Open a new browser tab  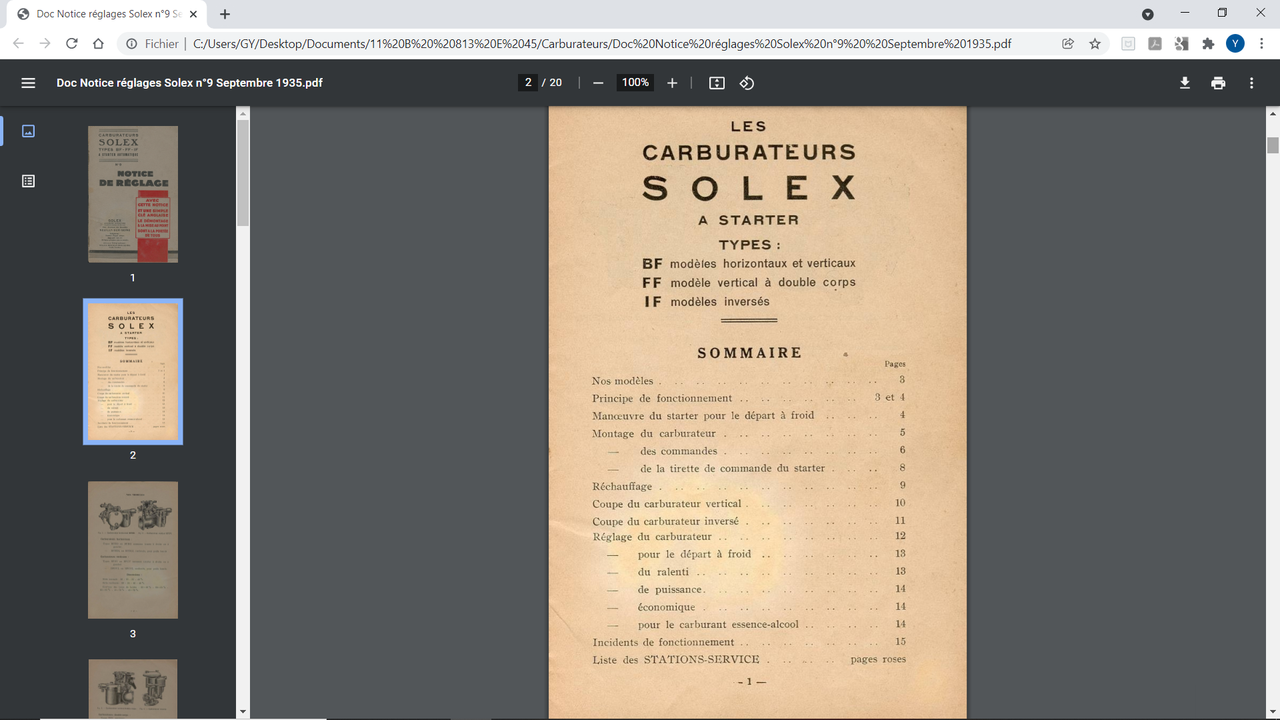[225, 14]
